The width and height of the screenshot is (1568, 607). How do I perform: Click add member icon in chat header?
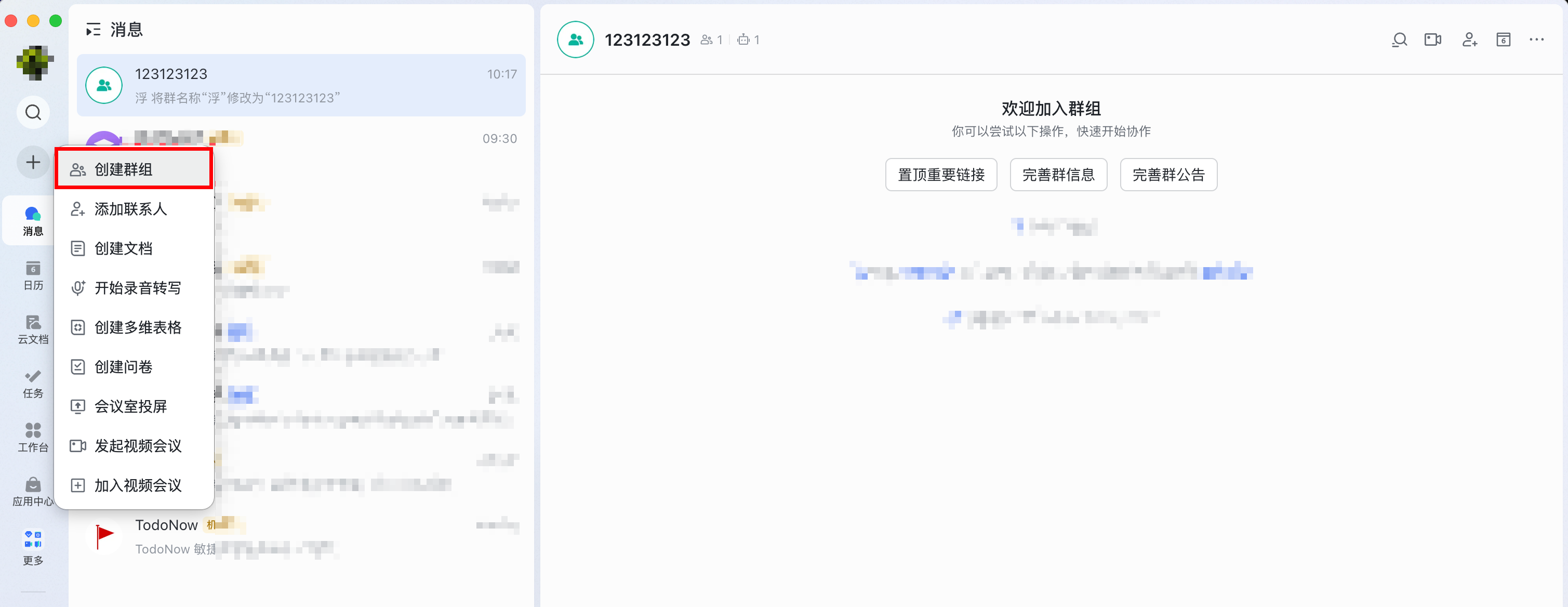pos(1469,39)
